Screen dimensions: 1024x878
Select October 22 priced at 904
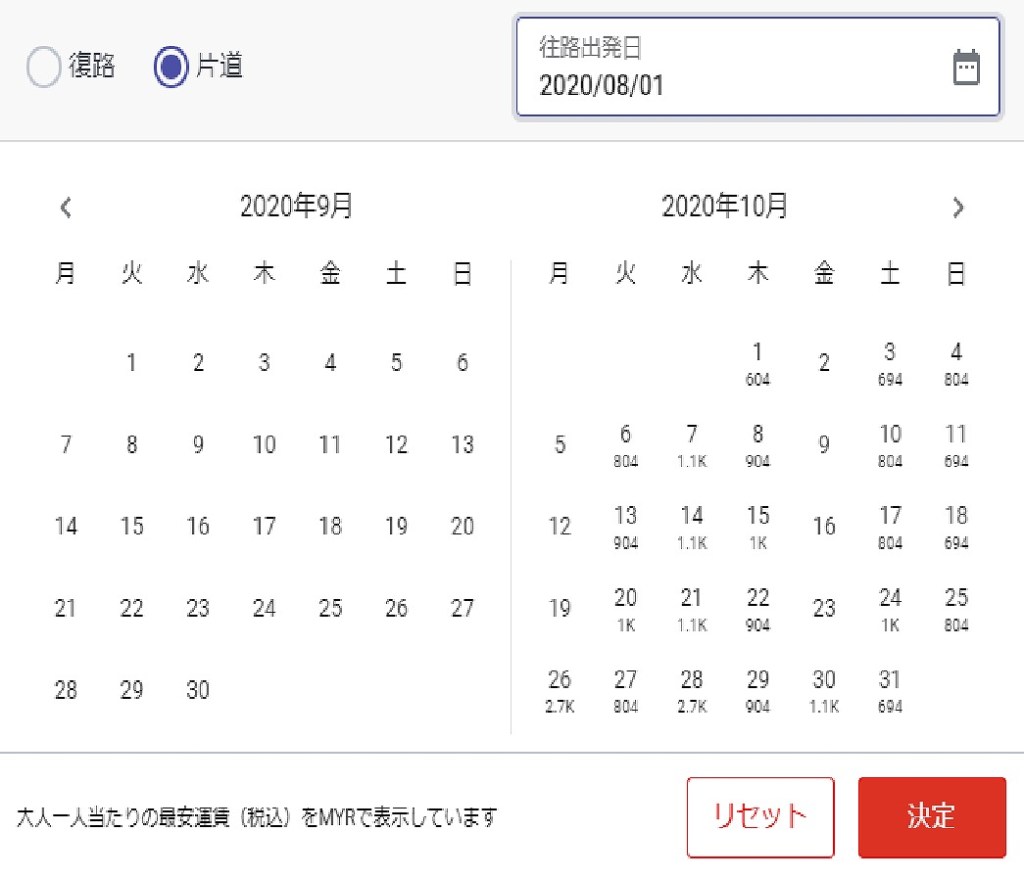click(758, 609)
